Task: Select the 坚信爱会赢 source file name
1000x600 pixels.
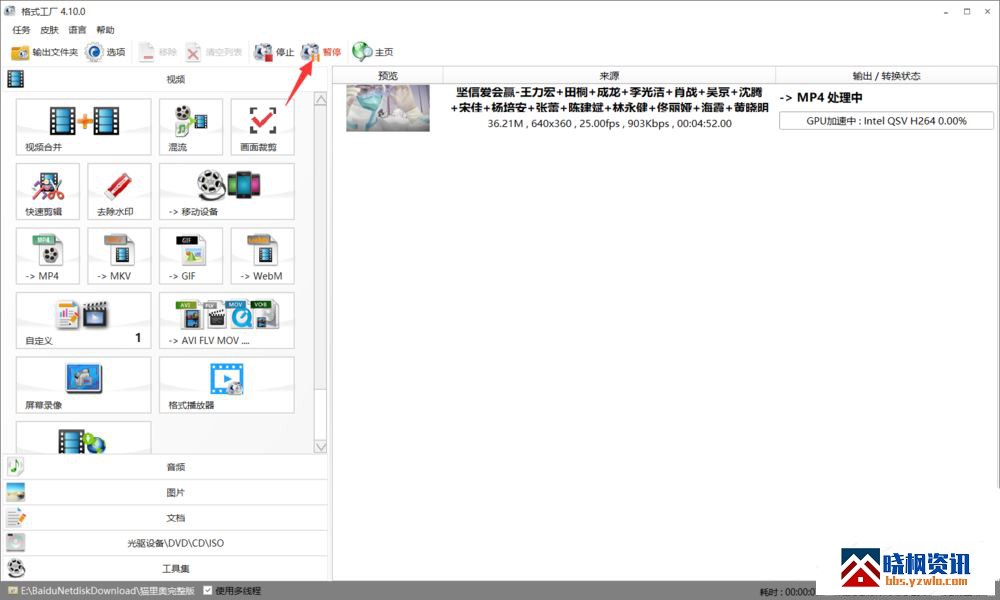Action: pyautogui.click(x=609, y=99)
